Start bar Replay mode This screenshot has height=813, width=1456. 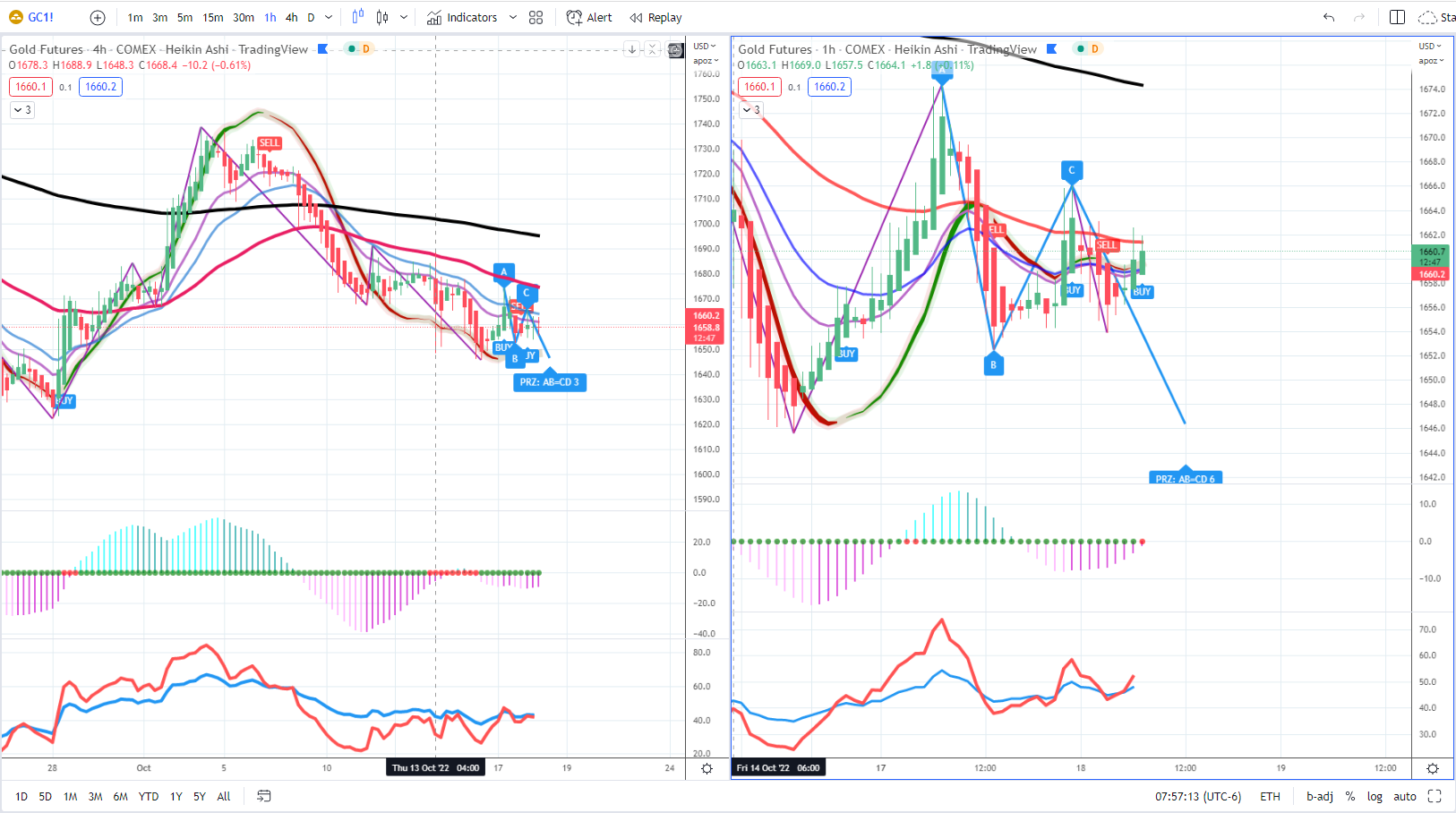tap(655, 17)
